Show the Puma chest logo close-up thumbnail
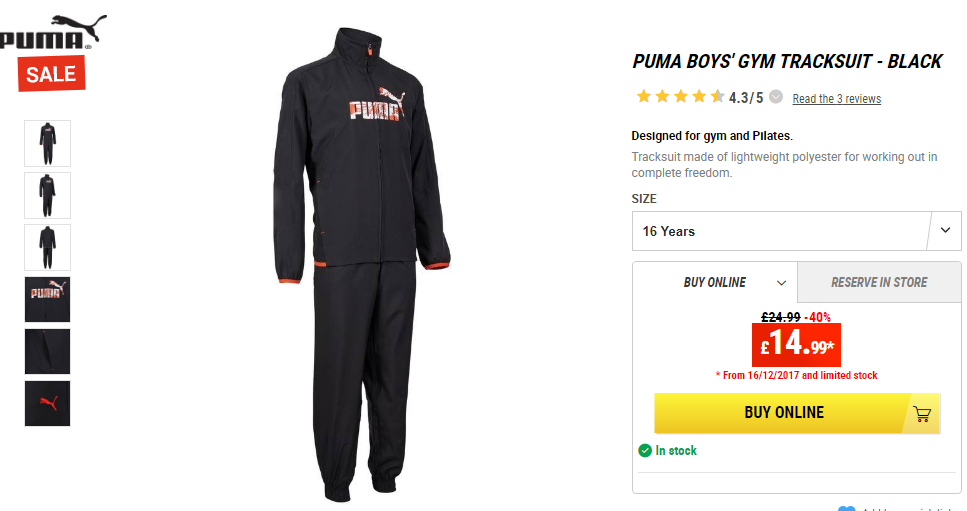Viewport: 967px width, 511px height. coord(47,300)
